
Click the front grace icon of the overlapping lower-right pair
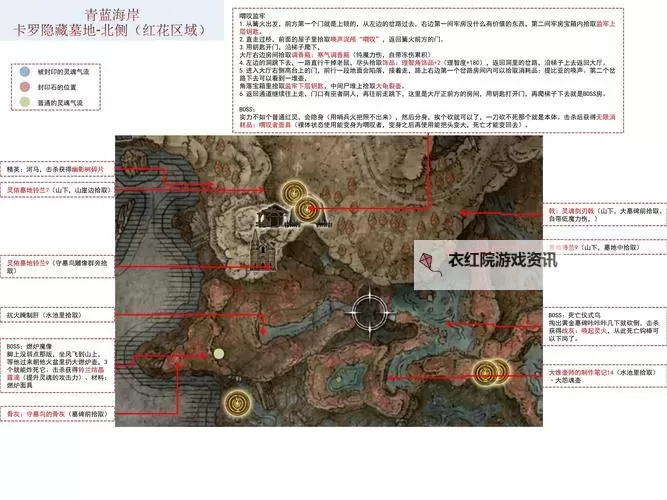(x=485, y=372)
